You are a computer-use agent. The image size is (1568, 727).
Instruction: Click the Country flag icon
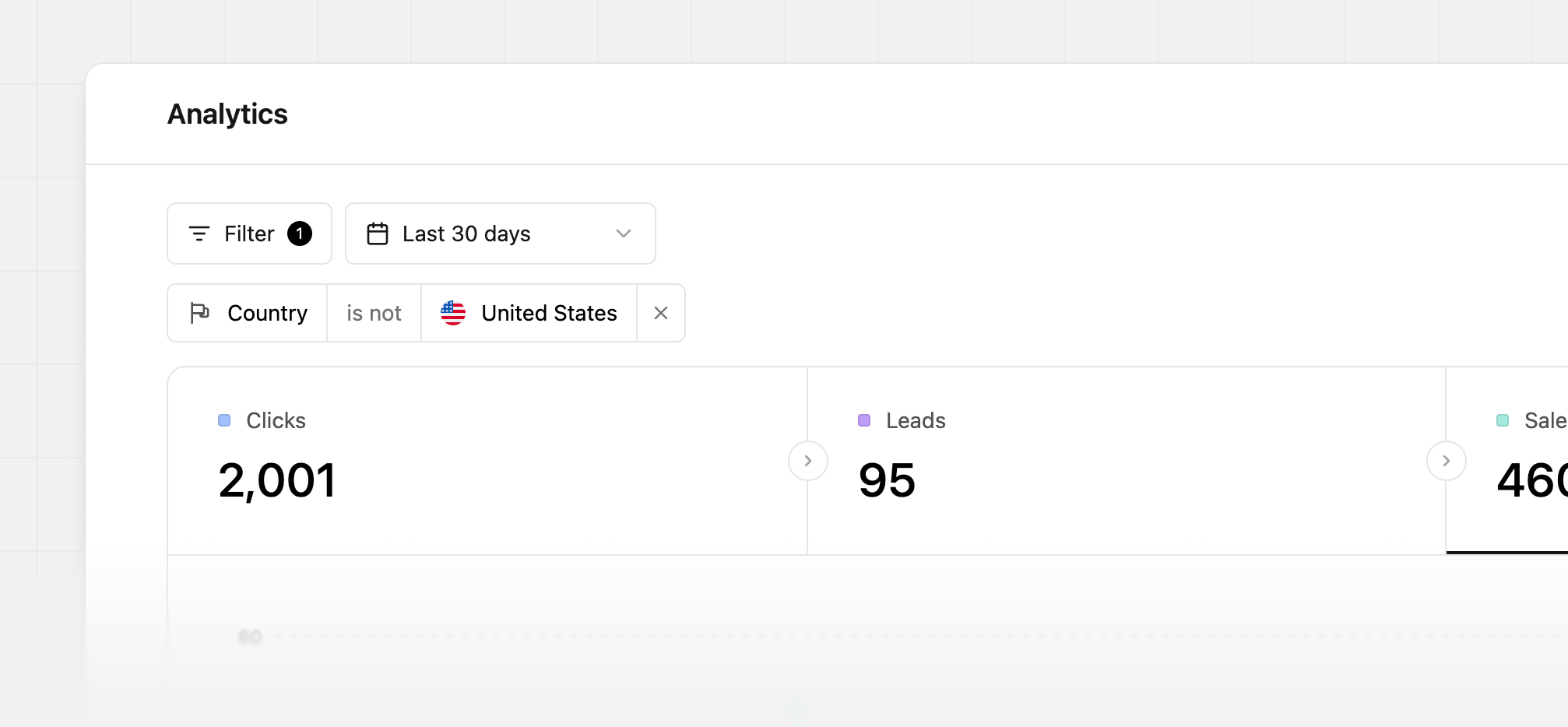(199, 313)
